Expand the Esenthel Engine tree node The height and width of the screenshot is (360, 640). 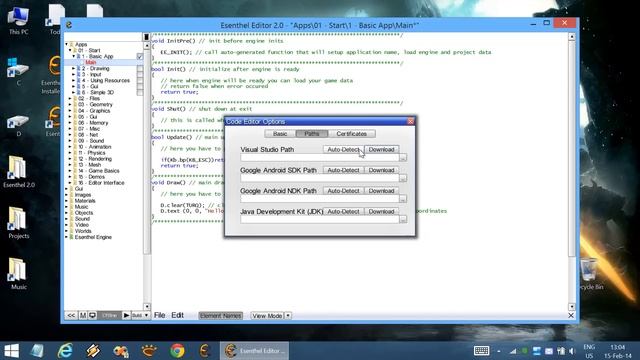pyautogui.click(x=67, y=237)
